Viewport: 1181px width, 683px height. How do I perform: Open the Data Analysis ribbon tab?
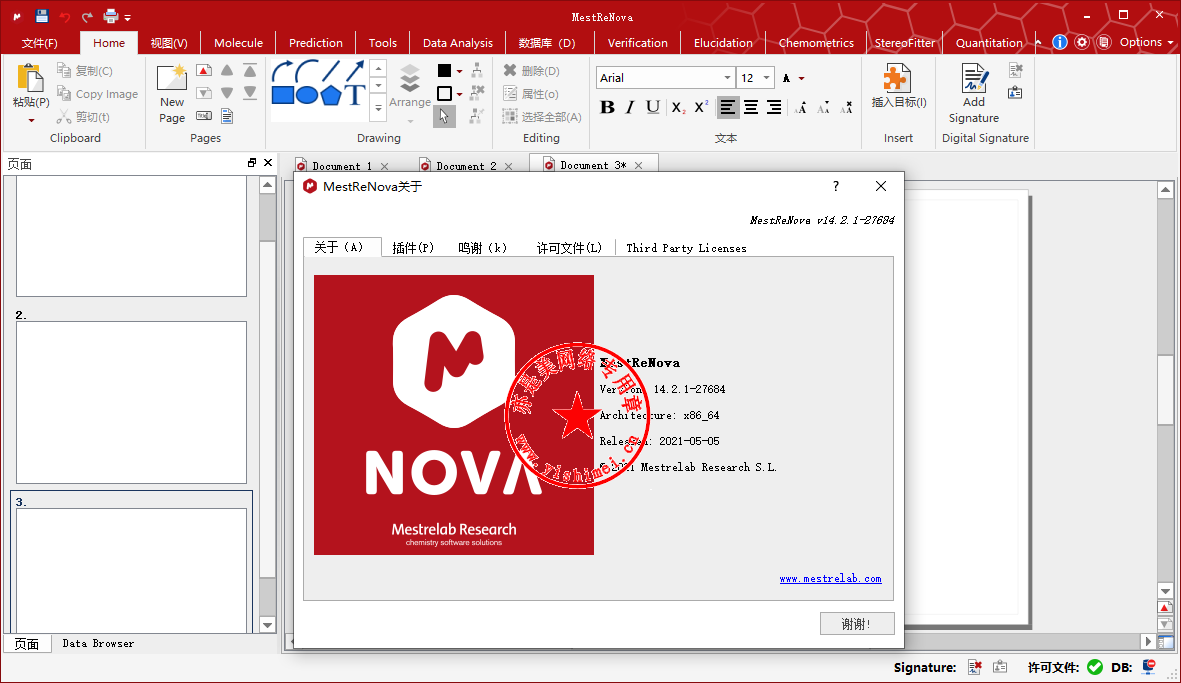tap(458, 43)
